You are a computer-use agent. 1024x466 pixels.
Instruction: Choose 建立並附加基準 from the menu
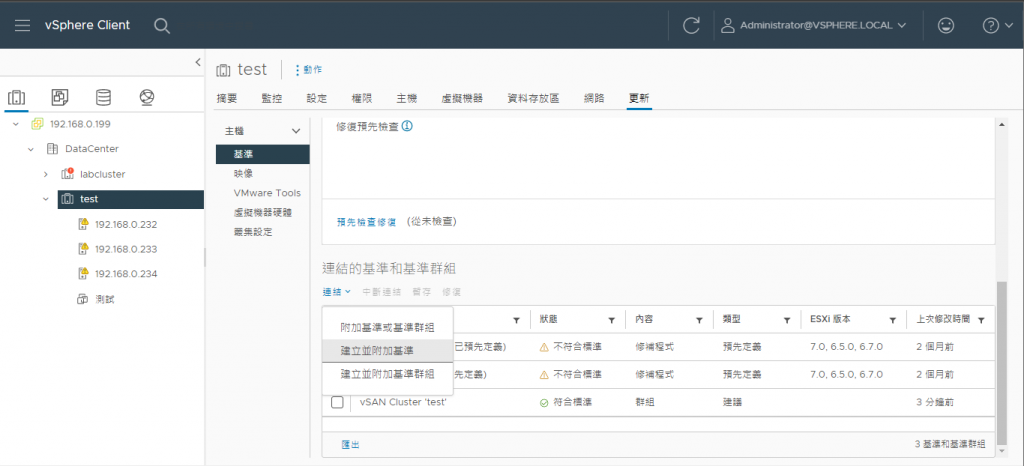(387, 350)
